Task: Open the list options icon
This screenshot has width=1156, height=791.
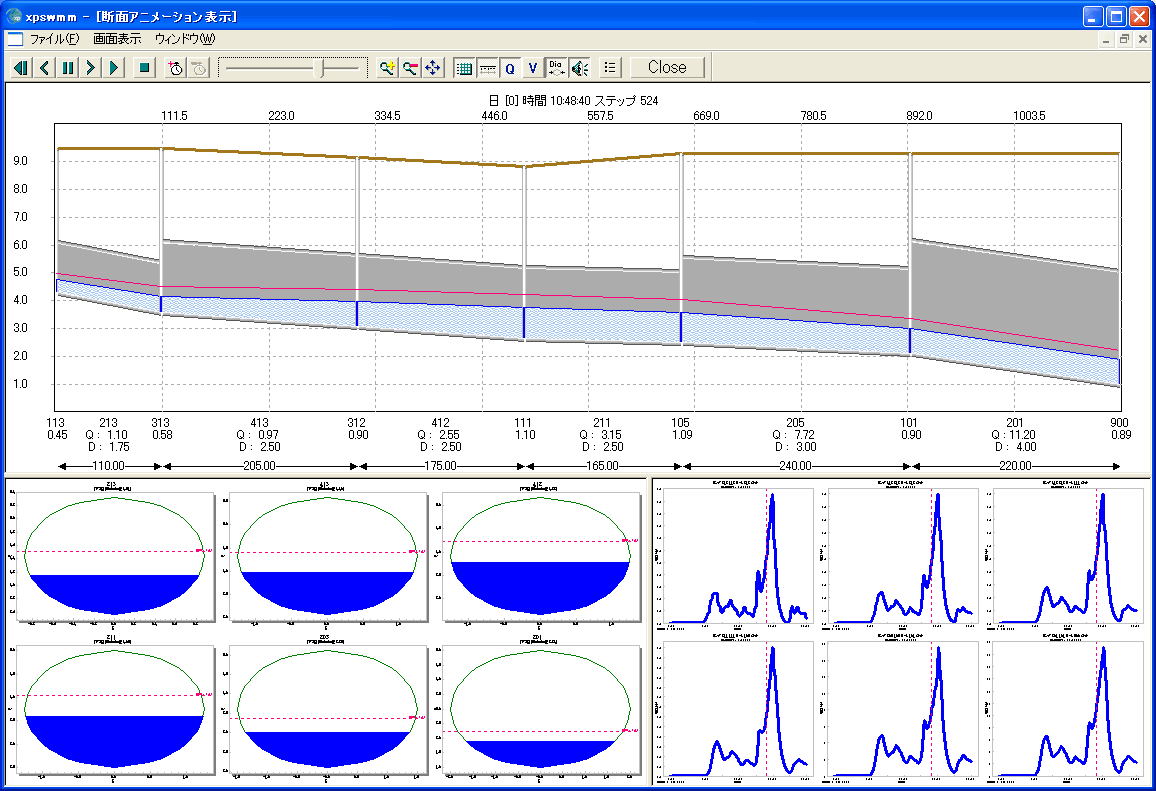Action: (610, 68)
